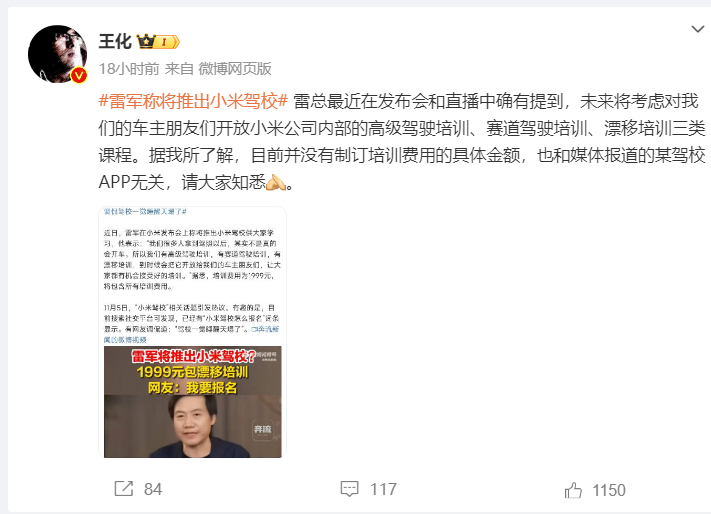711x514 pixels.
Task: Open the repost share icon
Action: pos(123,489)
